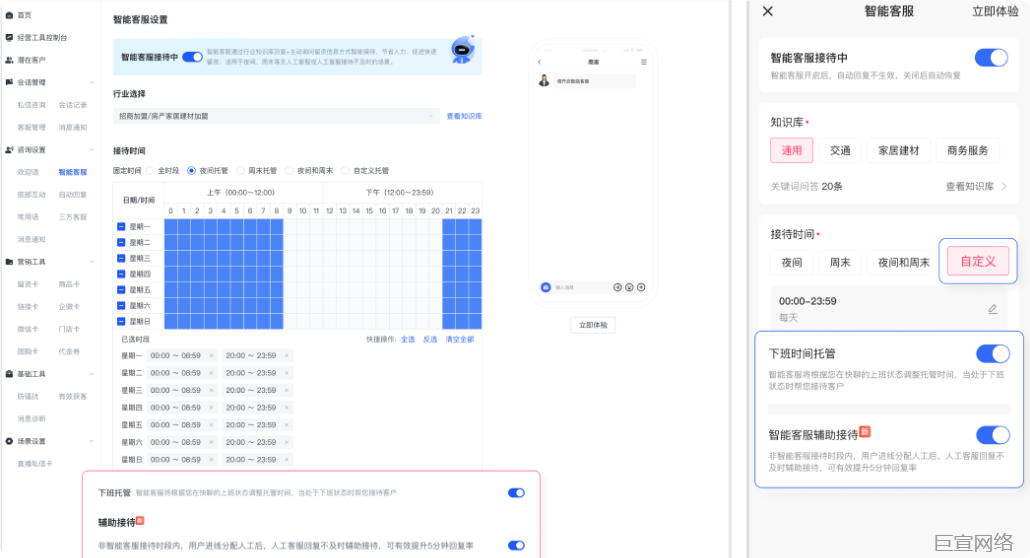This screenshot has width=1030, height=558.
Task: Click the 全选 quick action link
Action: [x=408, y=340]
